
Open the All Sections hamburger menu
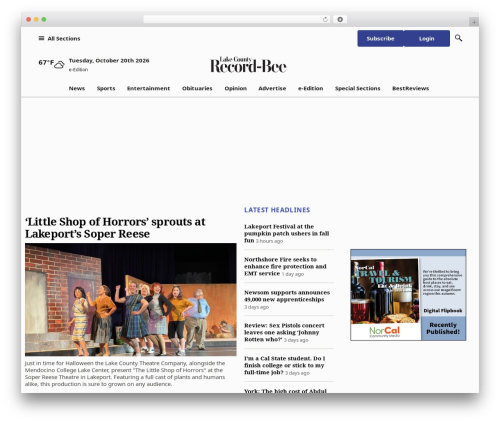(x=41, y=38)
